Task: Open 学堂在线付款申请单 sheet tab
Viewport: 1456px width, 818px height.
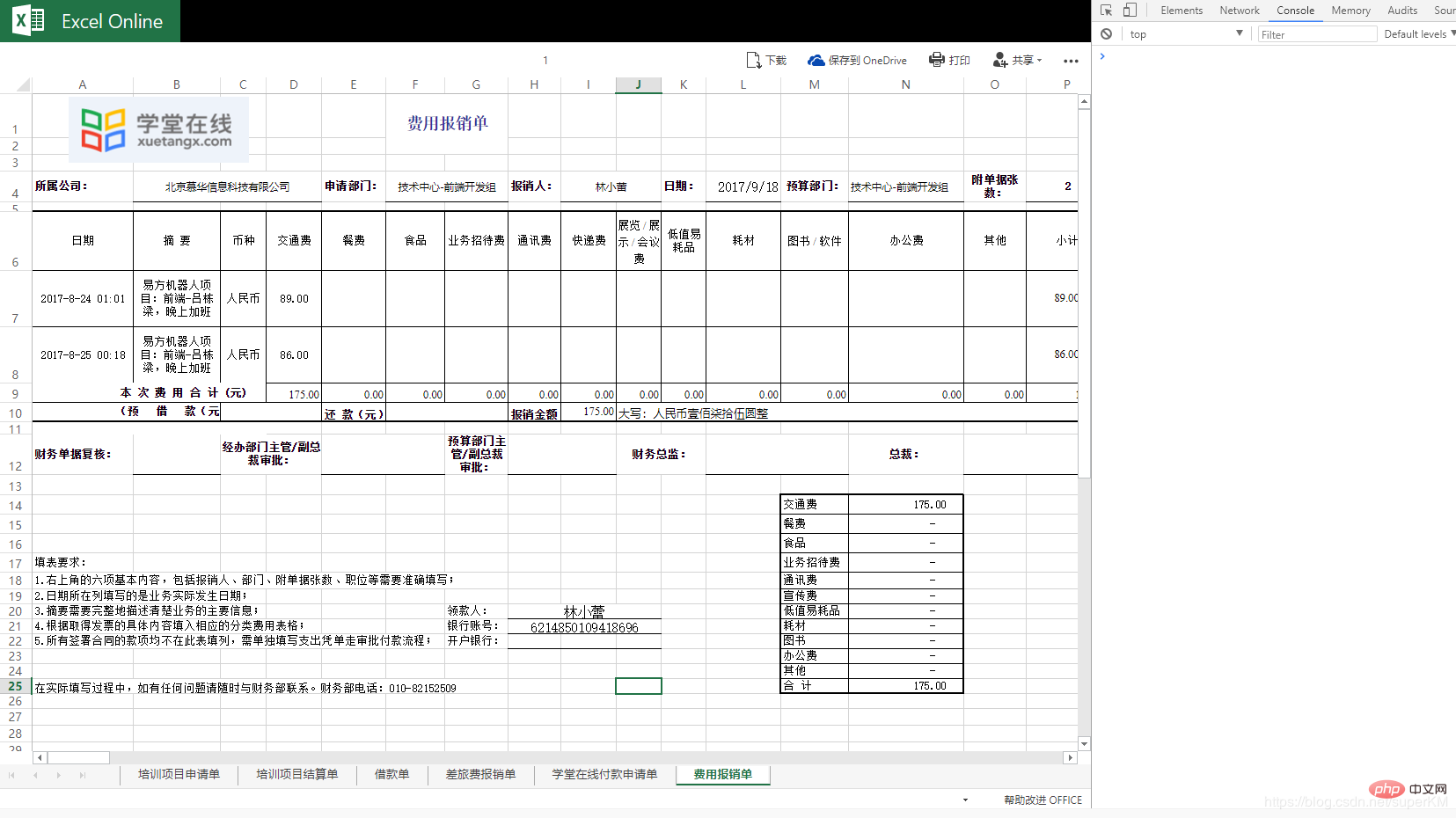Action: coord(604,774)
